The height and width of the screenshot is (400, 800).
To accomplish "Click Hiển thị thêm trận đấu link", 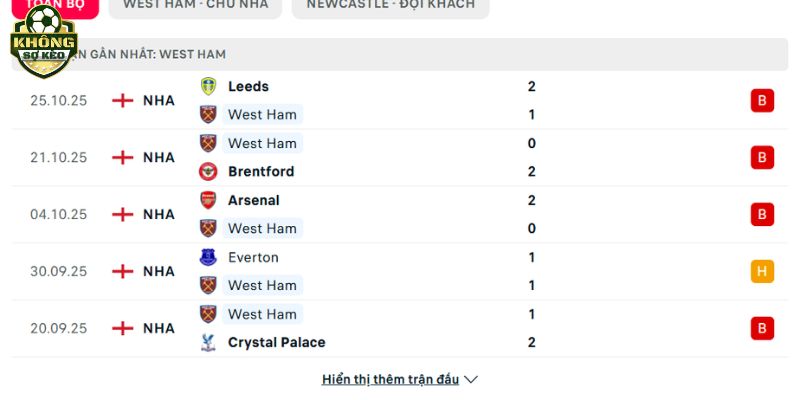I will [x=390, y=380].
